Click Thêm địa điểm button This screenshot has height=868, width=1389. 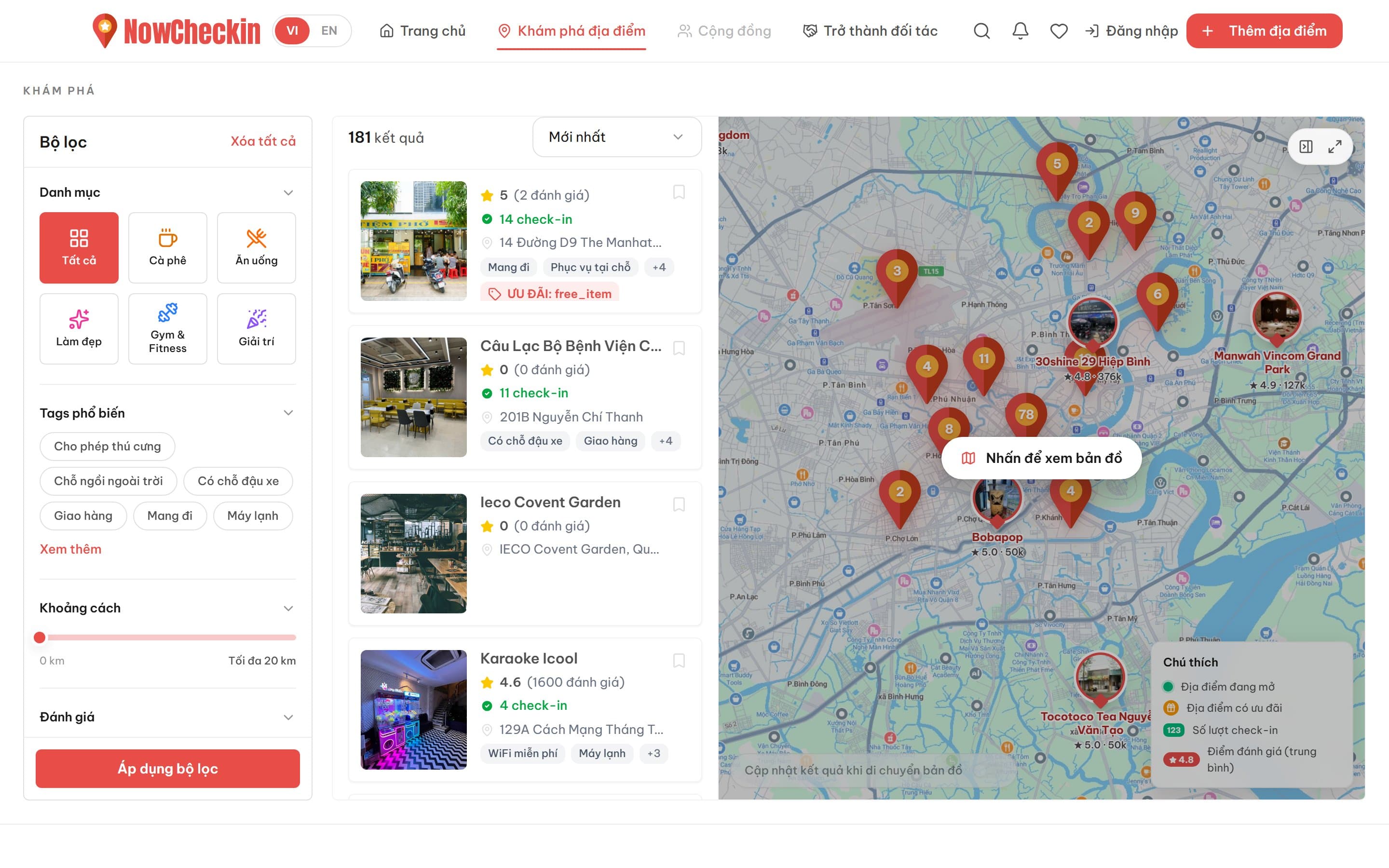pos(1264,31)
